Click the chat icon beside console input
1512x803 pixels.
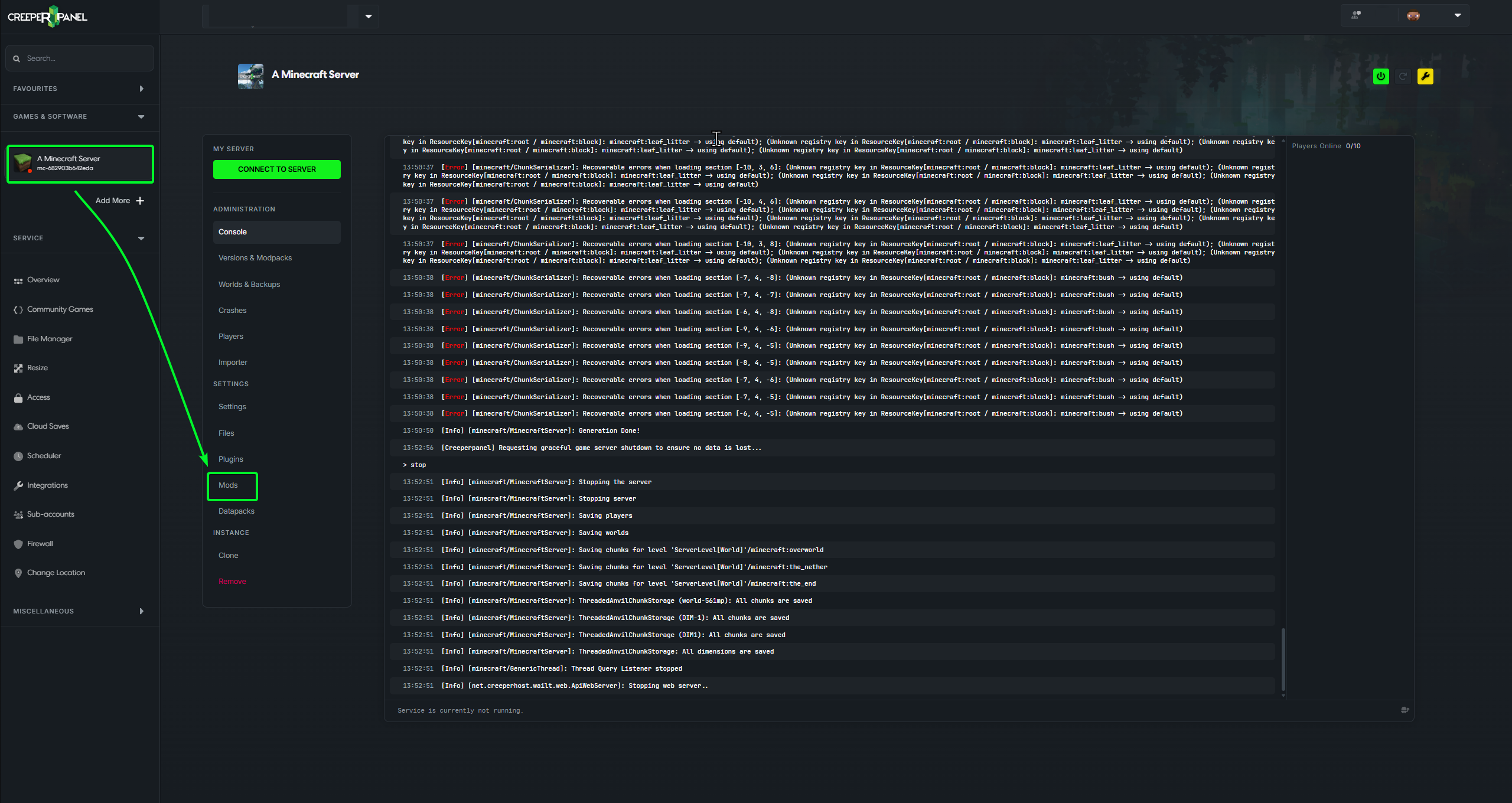point(1405,710)
